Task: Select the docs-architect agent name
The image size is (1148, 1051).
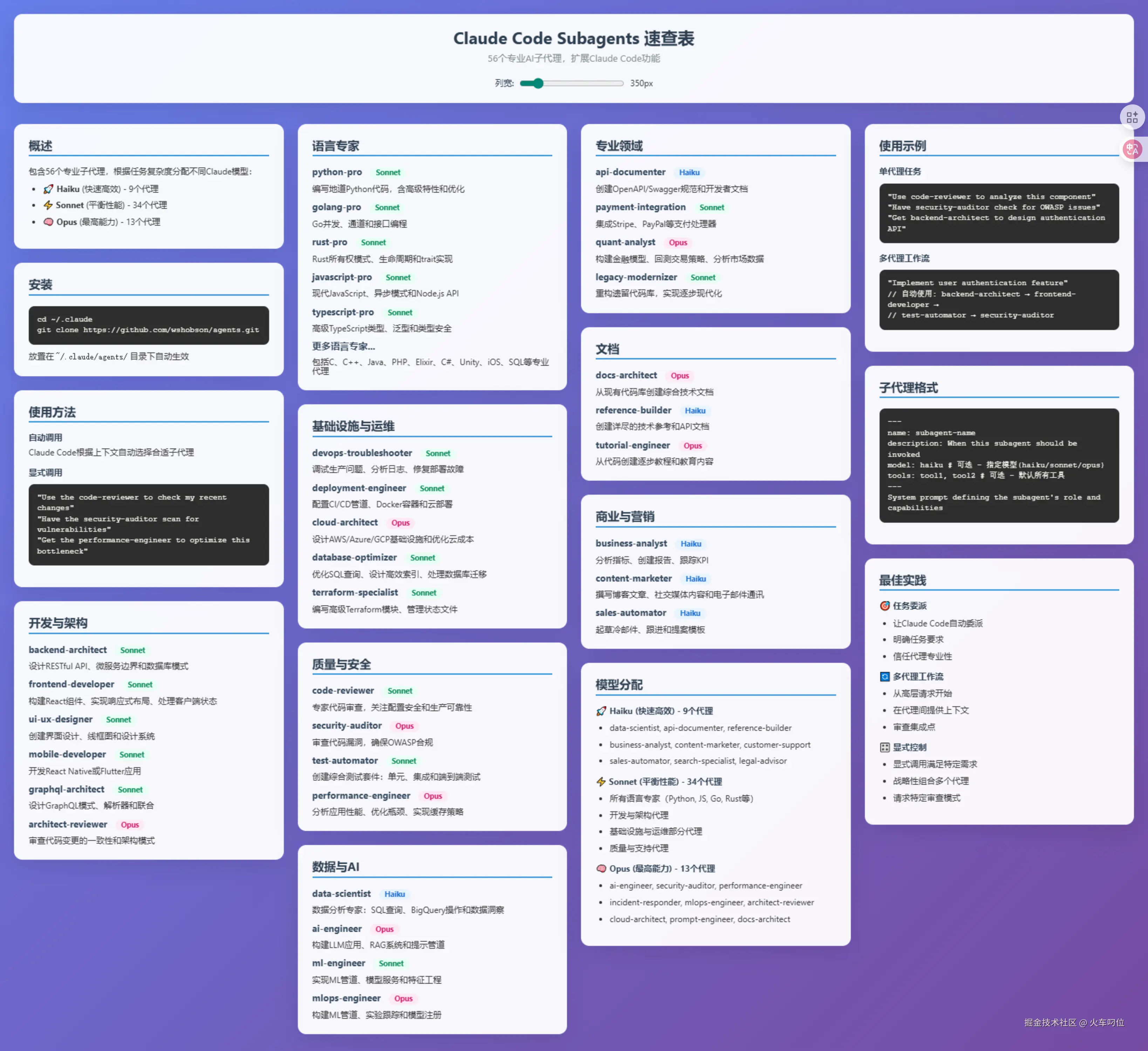Action: pyautogui.click(x=627, y=375)
